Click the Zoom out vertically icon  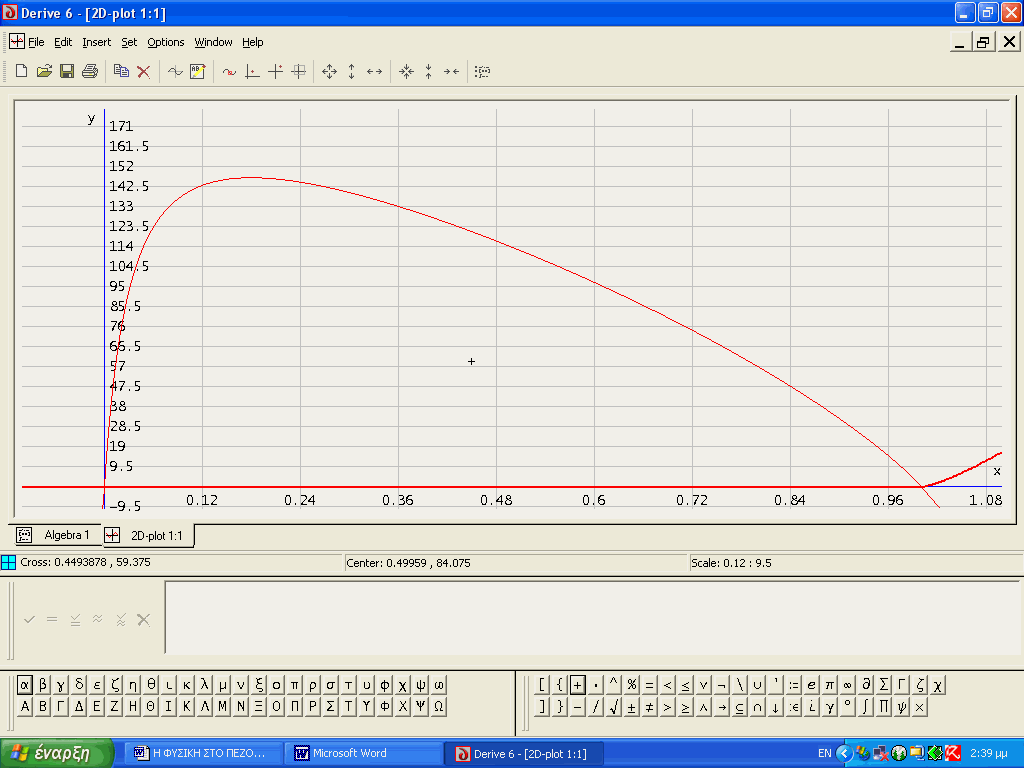tap(351, 71)
